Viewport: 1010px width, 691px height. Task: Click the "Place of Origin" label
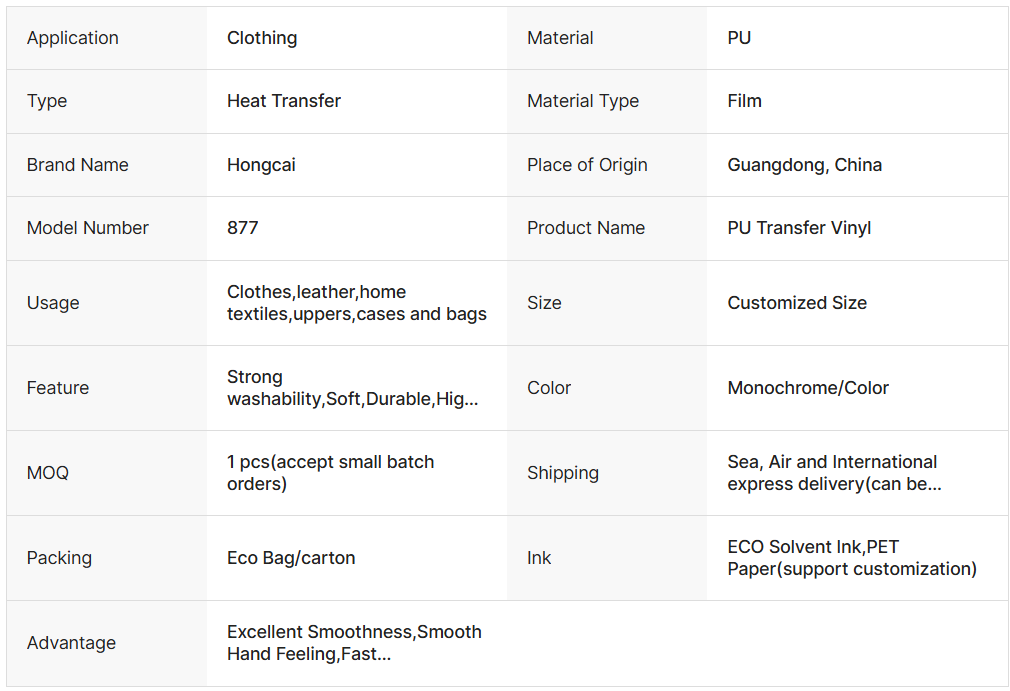coord(587,165)
